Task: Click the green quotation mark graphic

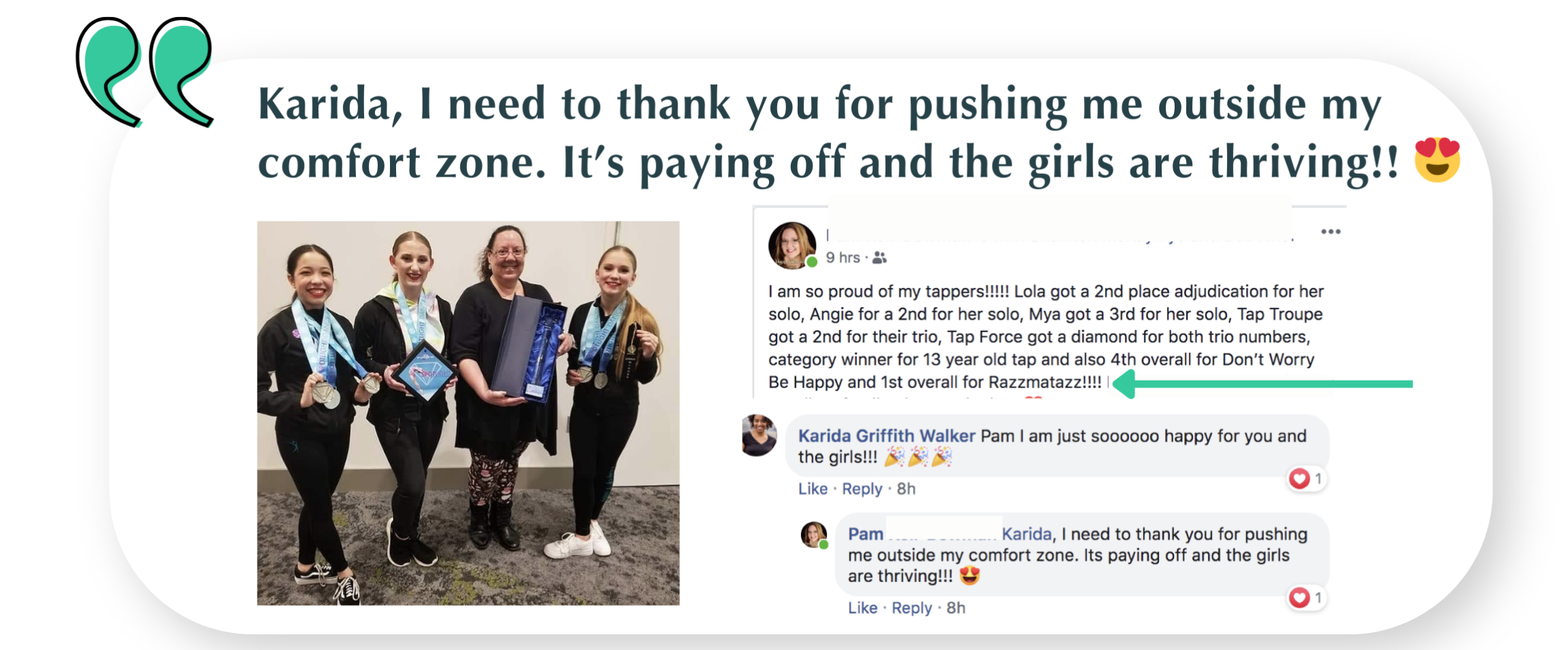Action: point(145,73)
